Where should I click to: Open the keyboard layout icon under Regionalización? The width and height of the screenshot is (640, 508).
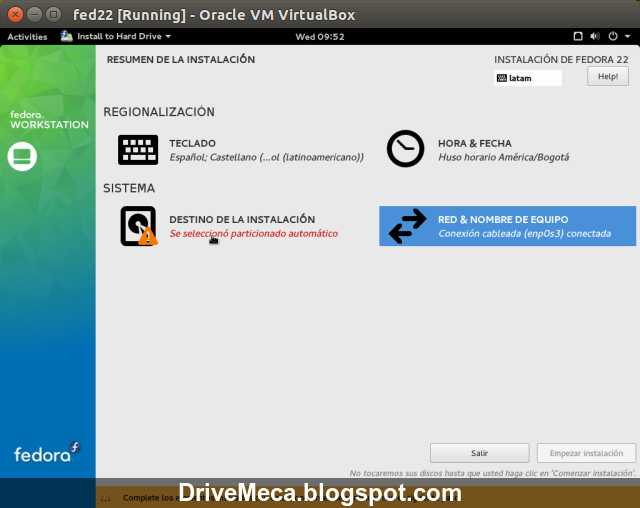(x=138, y=150)
